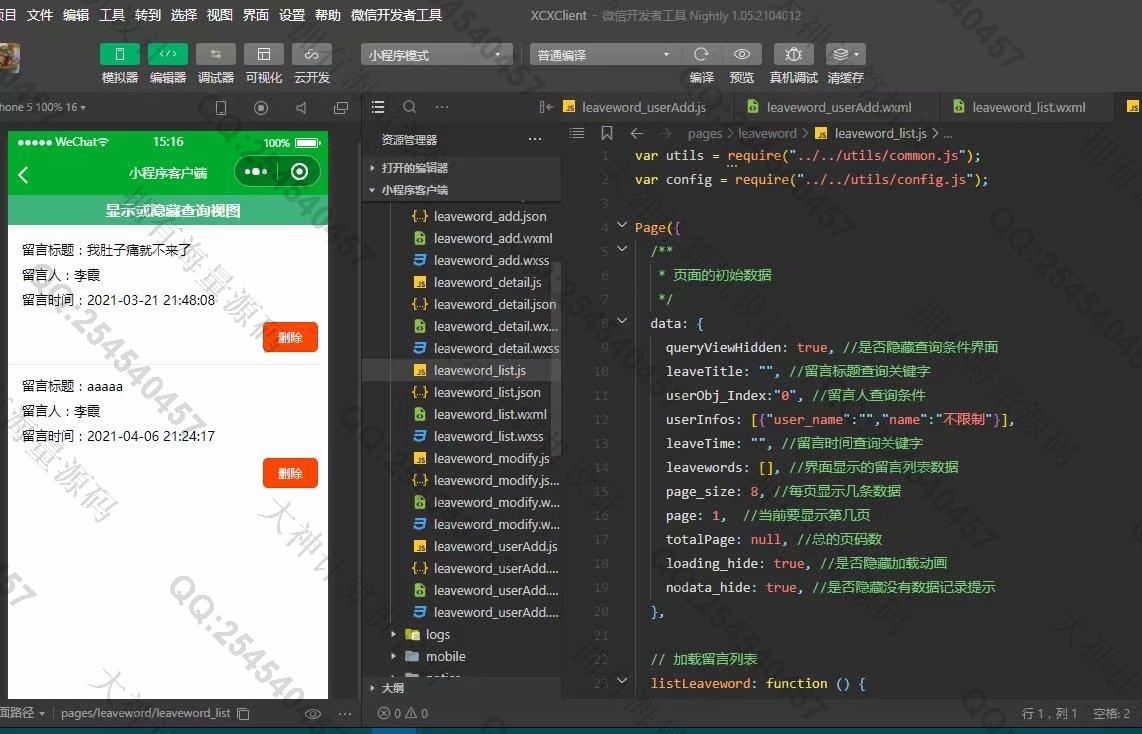Switch to leaveword_userAdd.js tab
This screenshot has height=734, width=1142.
click(644, 107)
